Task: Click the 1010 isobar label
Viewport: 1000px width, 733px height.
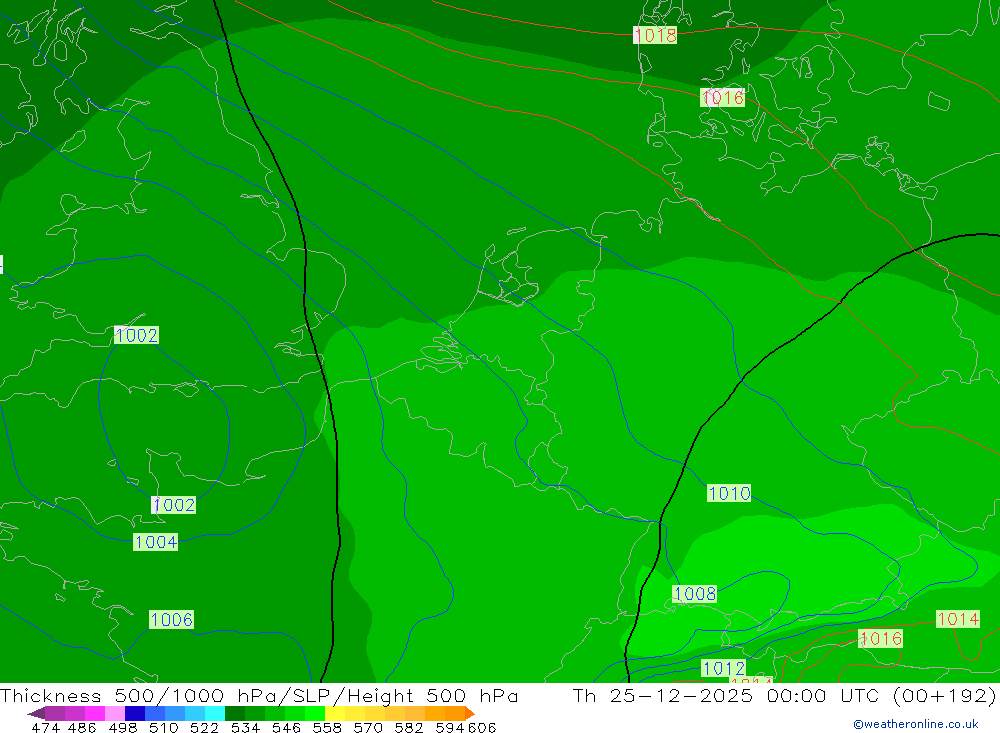Action: (x=729, y=493)
